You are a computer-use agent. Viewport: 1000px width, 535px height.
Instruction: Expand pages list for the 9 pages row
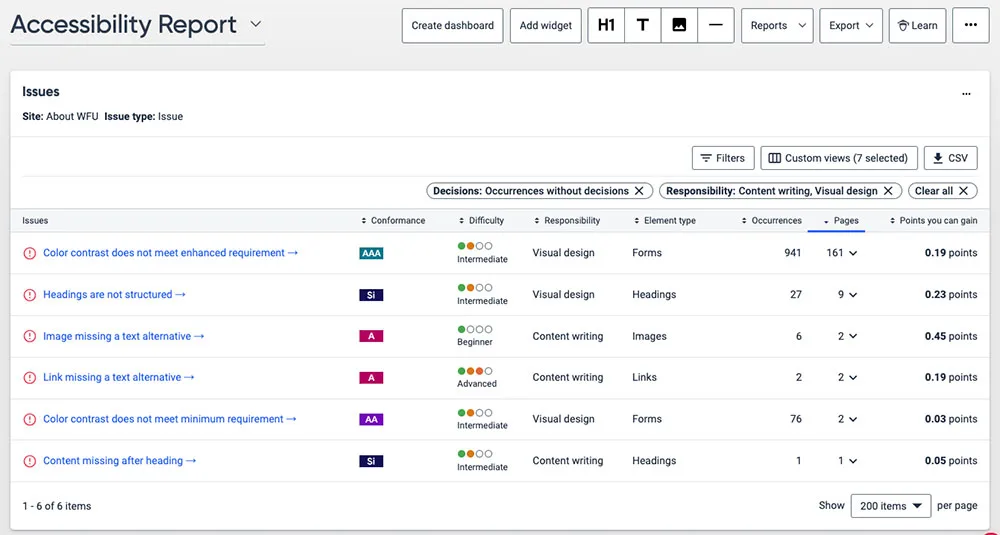[x=853, y=295]
